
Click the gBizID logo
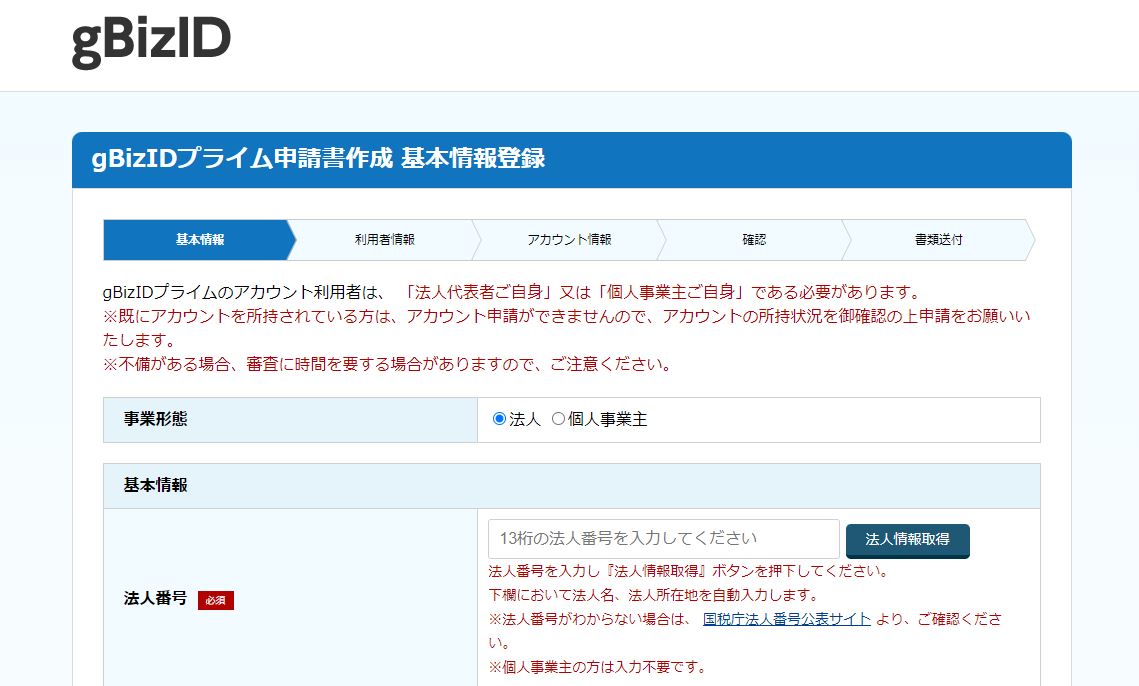pyautogui.click(x=151, y=42)
